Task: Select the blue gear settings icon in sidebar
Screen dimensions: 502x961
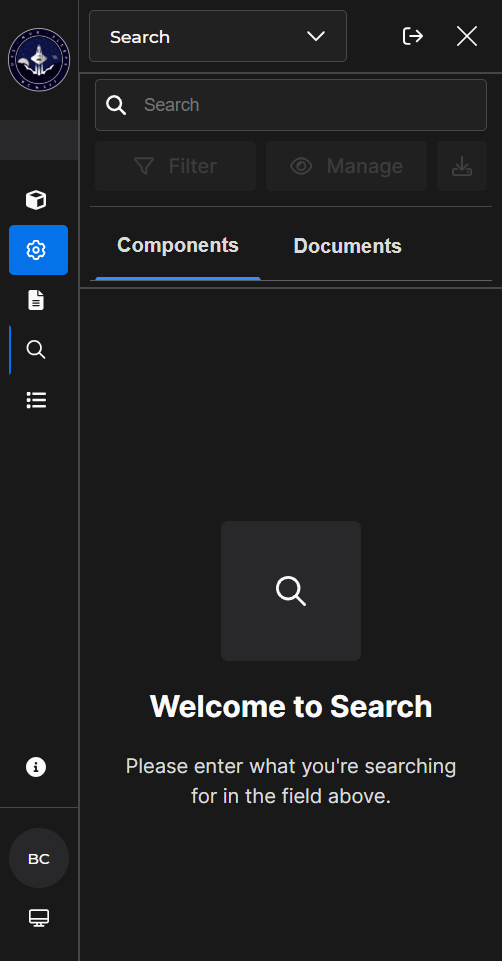Action: tap(39, 250)
